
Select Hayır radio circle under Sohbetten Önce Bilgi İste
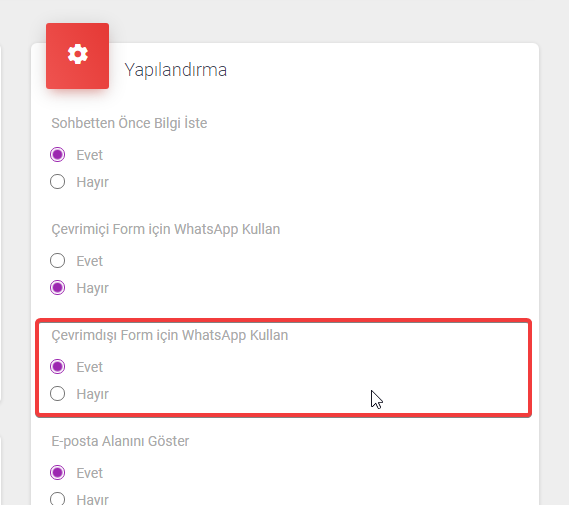(x=58, y=181)
